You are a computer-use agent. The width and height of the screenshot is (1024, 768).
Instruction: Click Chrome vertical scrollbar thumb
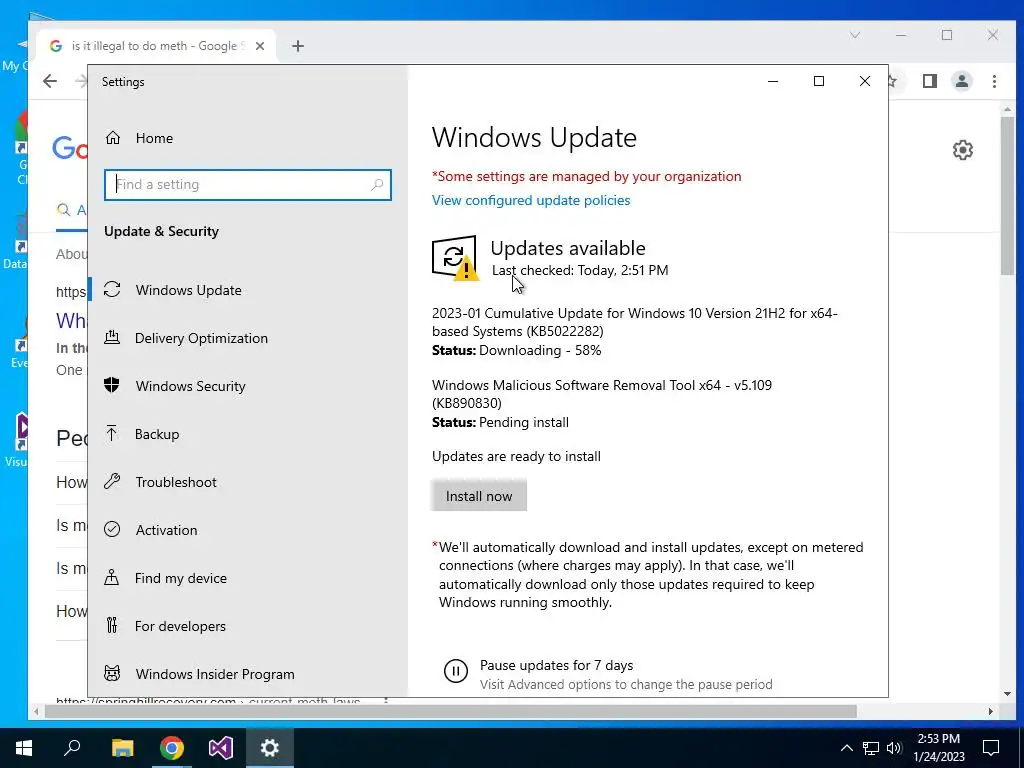pyautogui.click(x=1007, y=197)
